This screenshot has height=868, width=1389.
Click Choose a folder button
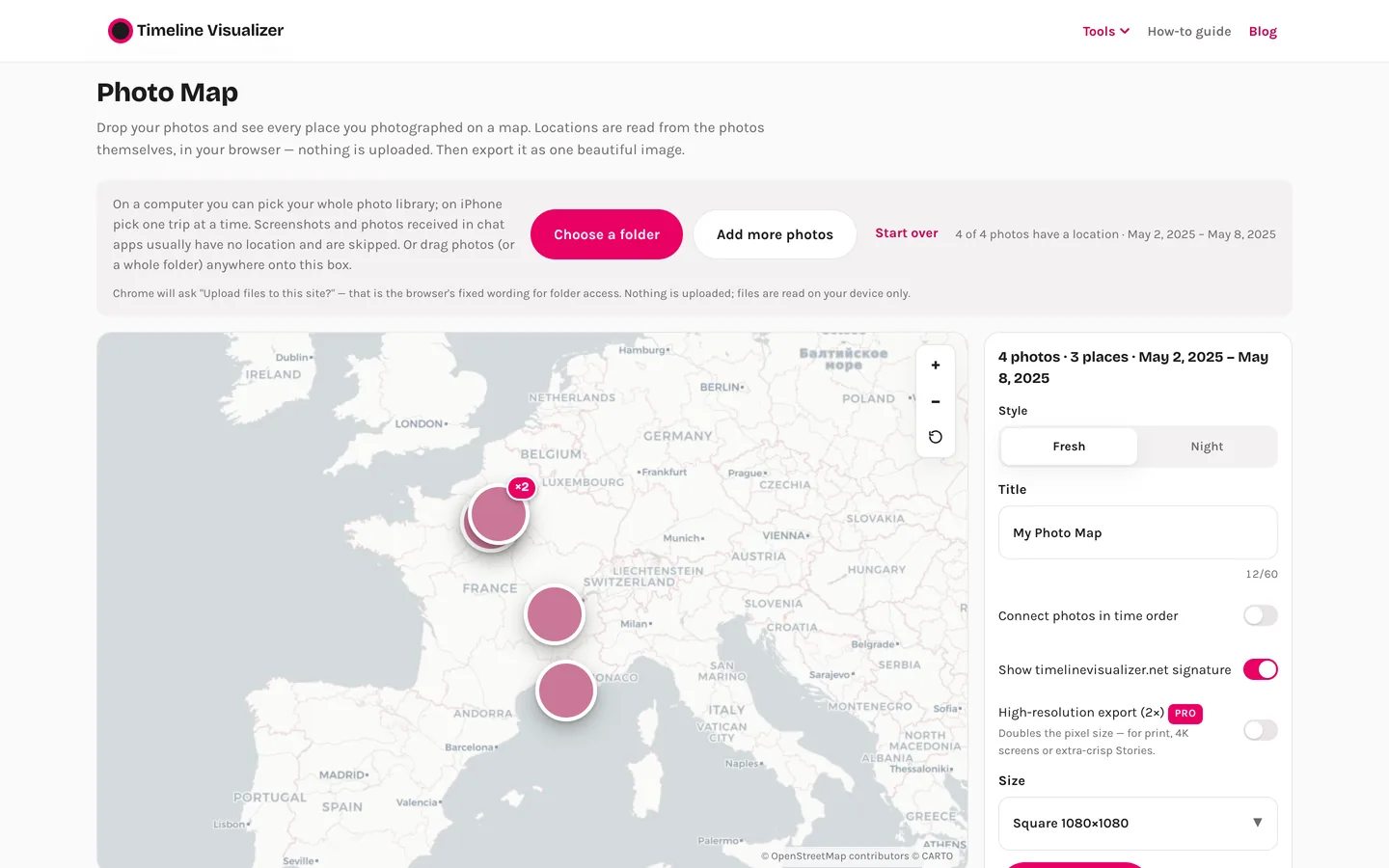607,234
